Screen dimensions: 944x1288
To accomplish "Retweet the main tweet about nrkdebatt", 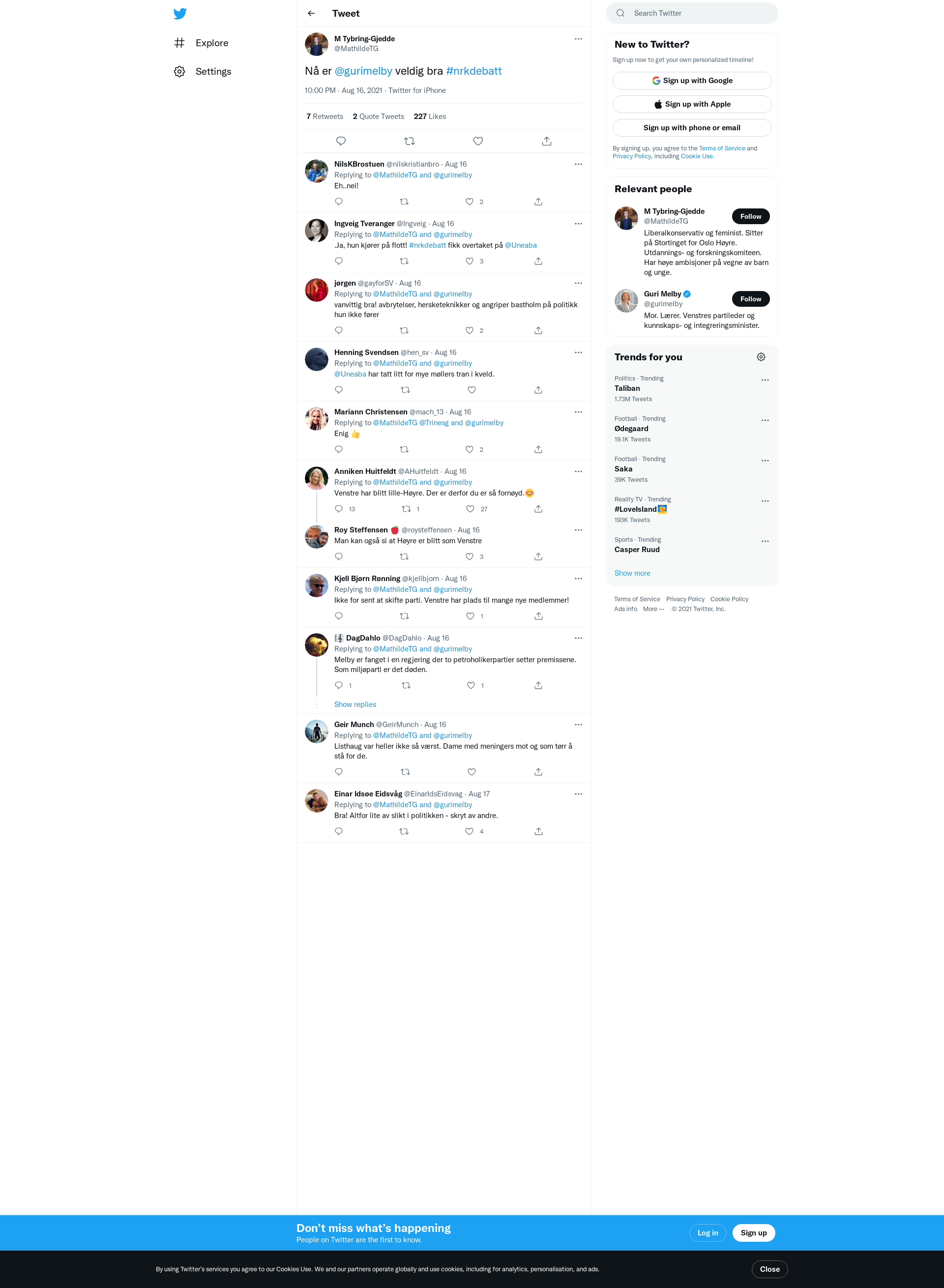I will point(410,141).
